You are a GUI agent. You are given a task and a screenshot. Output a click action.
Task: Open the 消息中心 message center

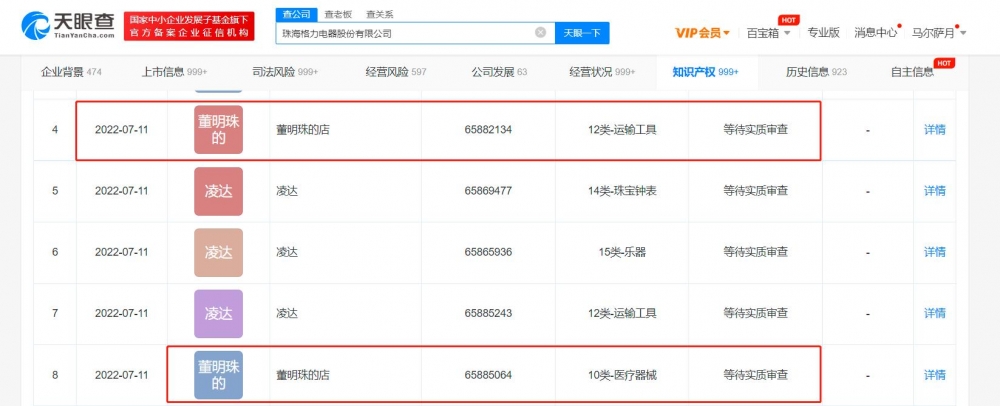876,33
